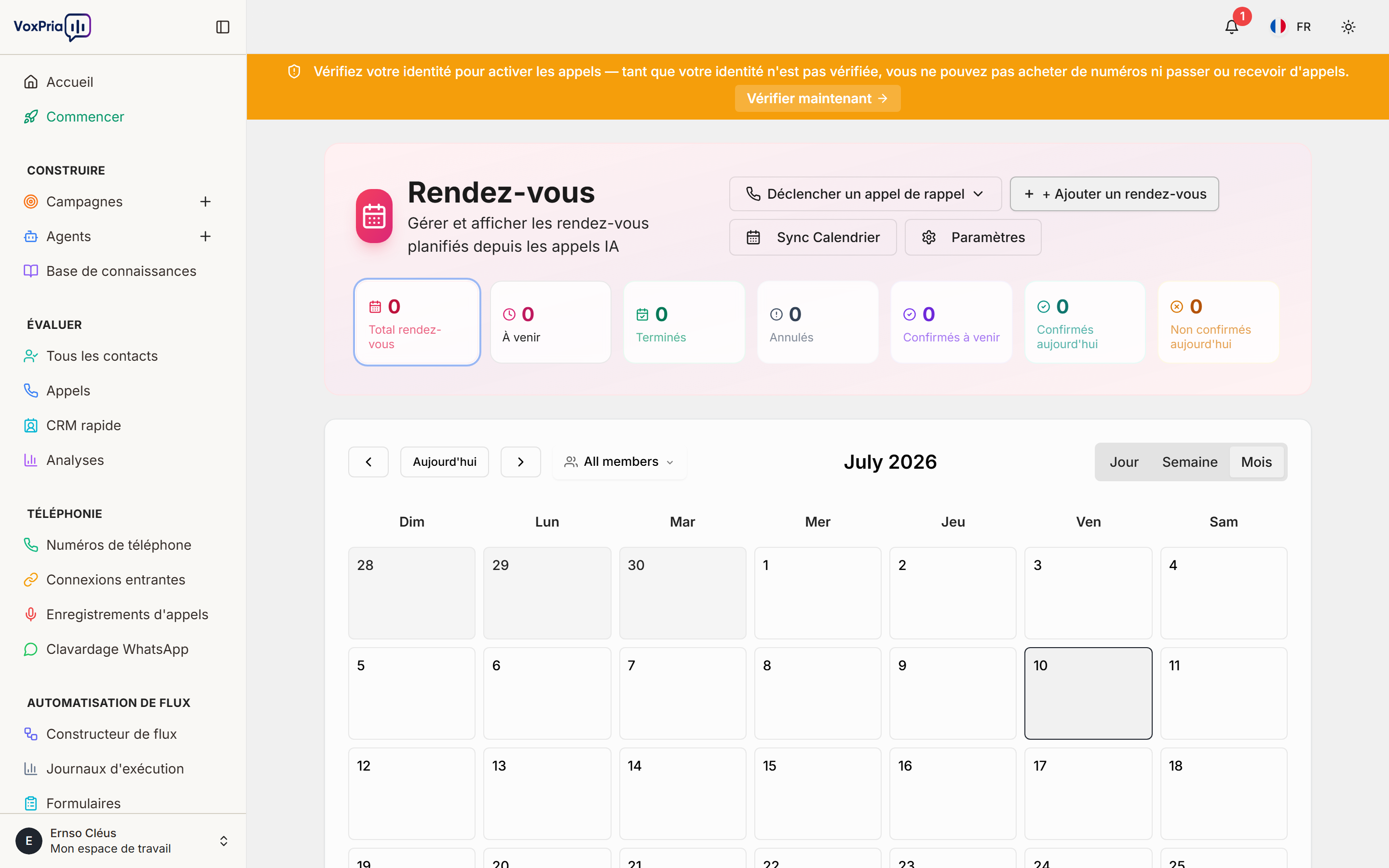Click the Connexions entrantes link icon
This screenshot has height=868, width=1389.
click(31, 580)
